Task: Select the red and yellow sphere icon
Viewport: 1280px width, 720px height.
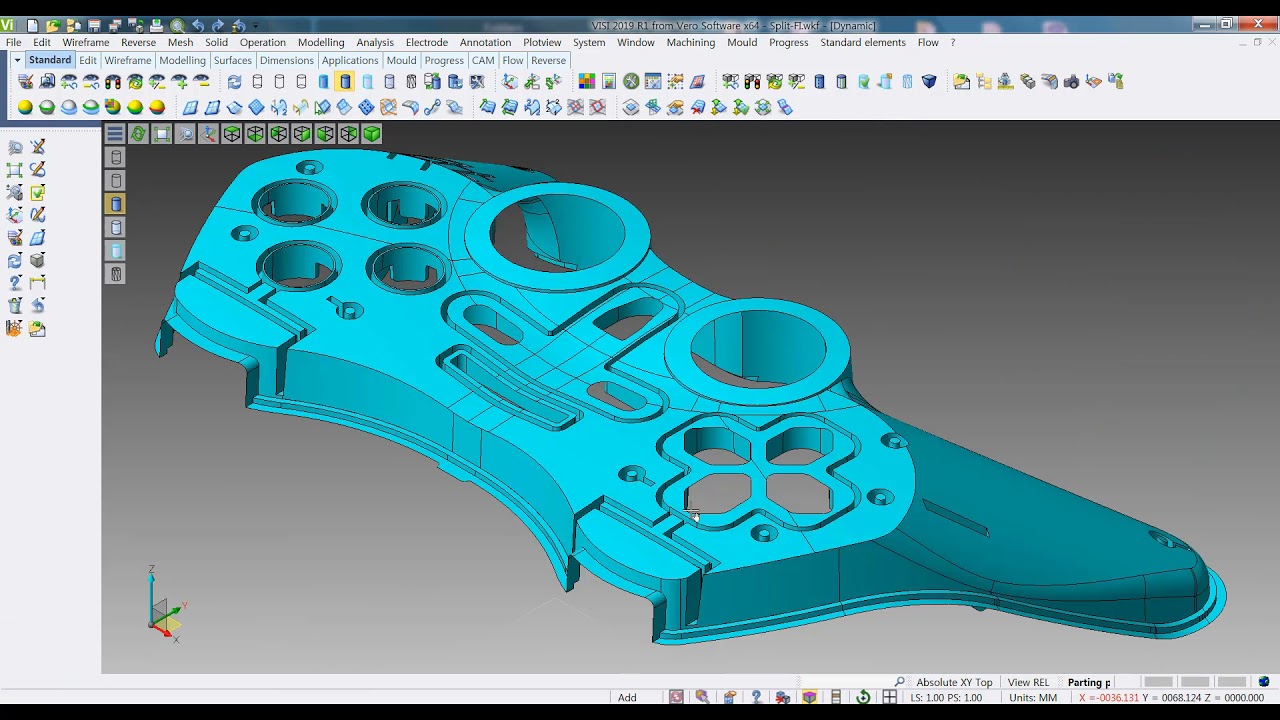Action: tap(157, 107)
